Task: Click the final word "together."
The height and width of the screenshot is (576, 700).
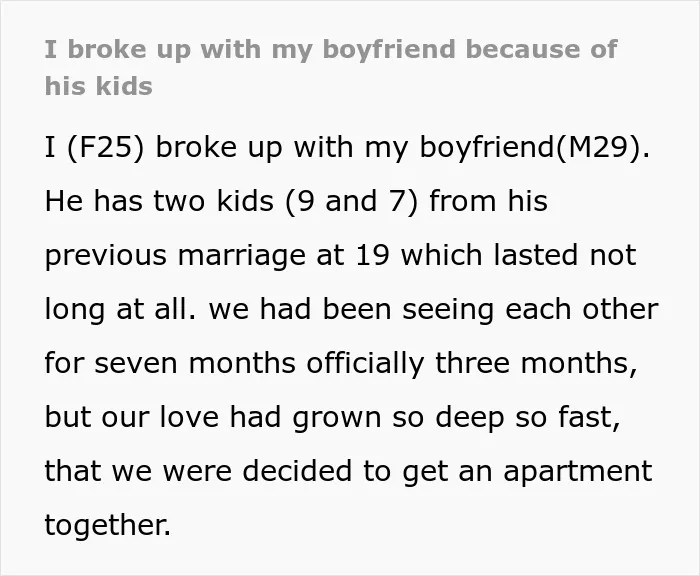Action: coord(108,526)
